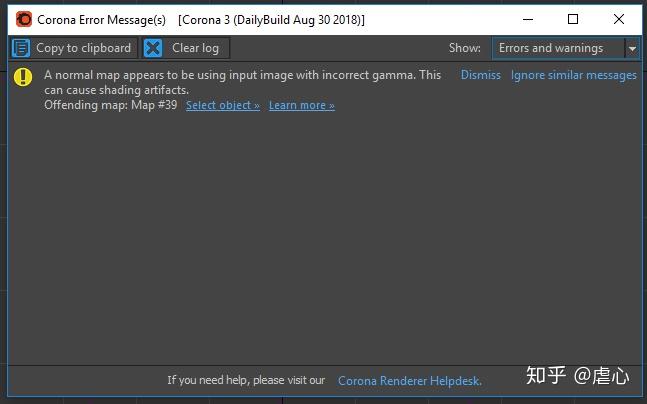This screenshot has height=404, width=647.
Task: Expand the Show filter dropdown arrow
Action: point(632,49)
